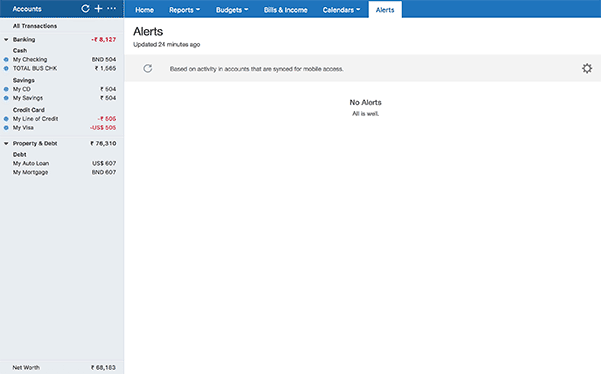Click the Alerts page heading
The width and height of the screenshot is (601, 374).
(x=148, y=31)
